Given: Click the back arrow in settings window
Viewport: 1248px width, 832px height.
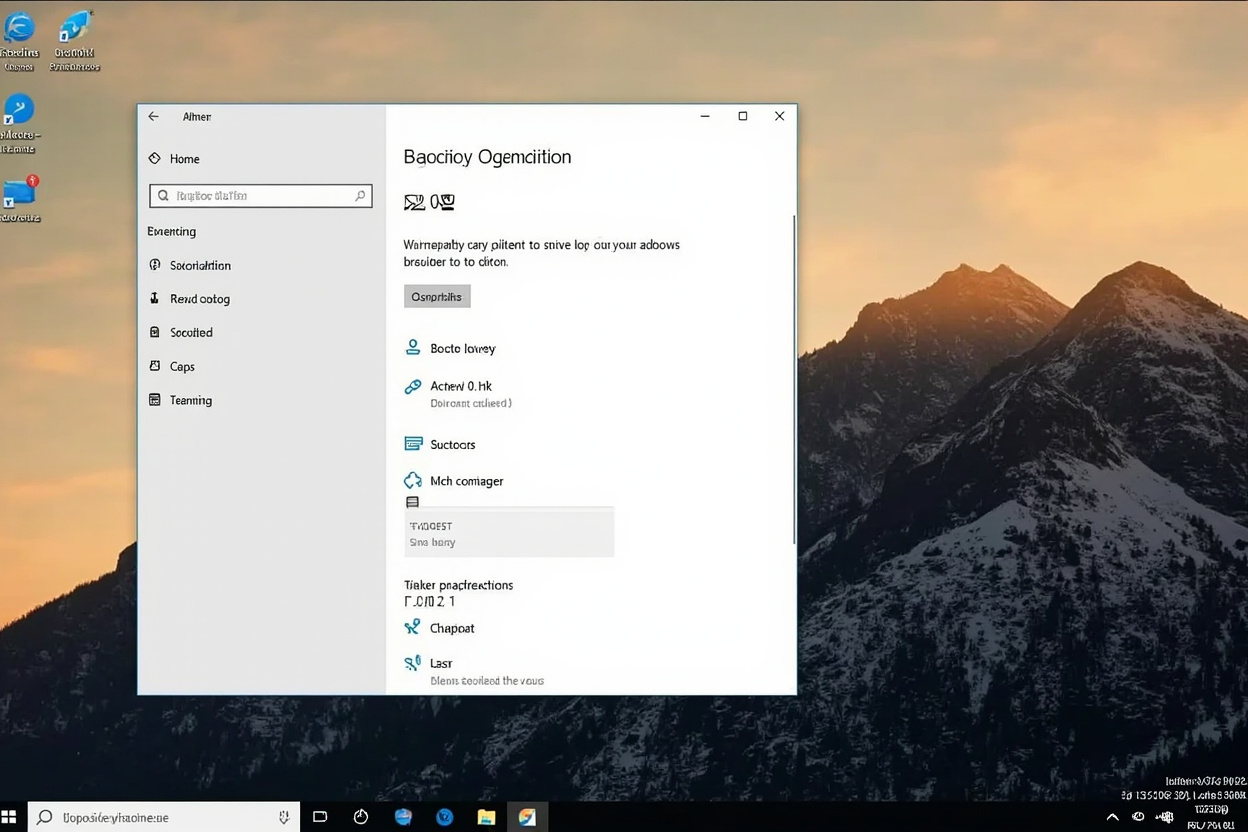Looking at the screenshot, I should tap(153, 116).
